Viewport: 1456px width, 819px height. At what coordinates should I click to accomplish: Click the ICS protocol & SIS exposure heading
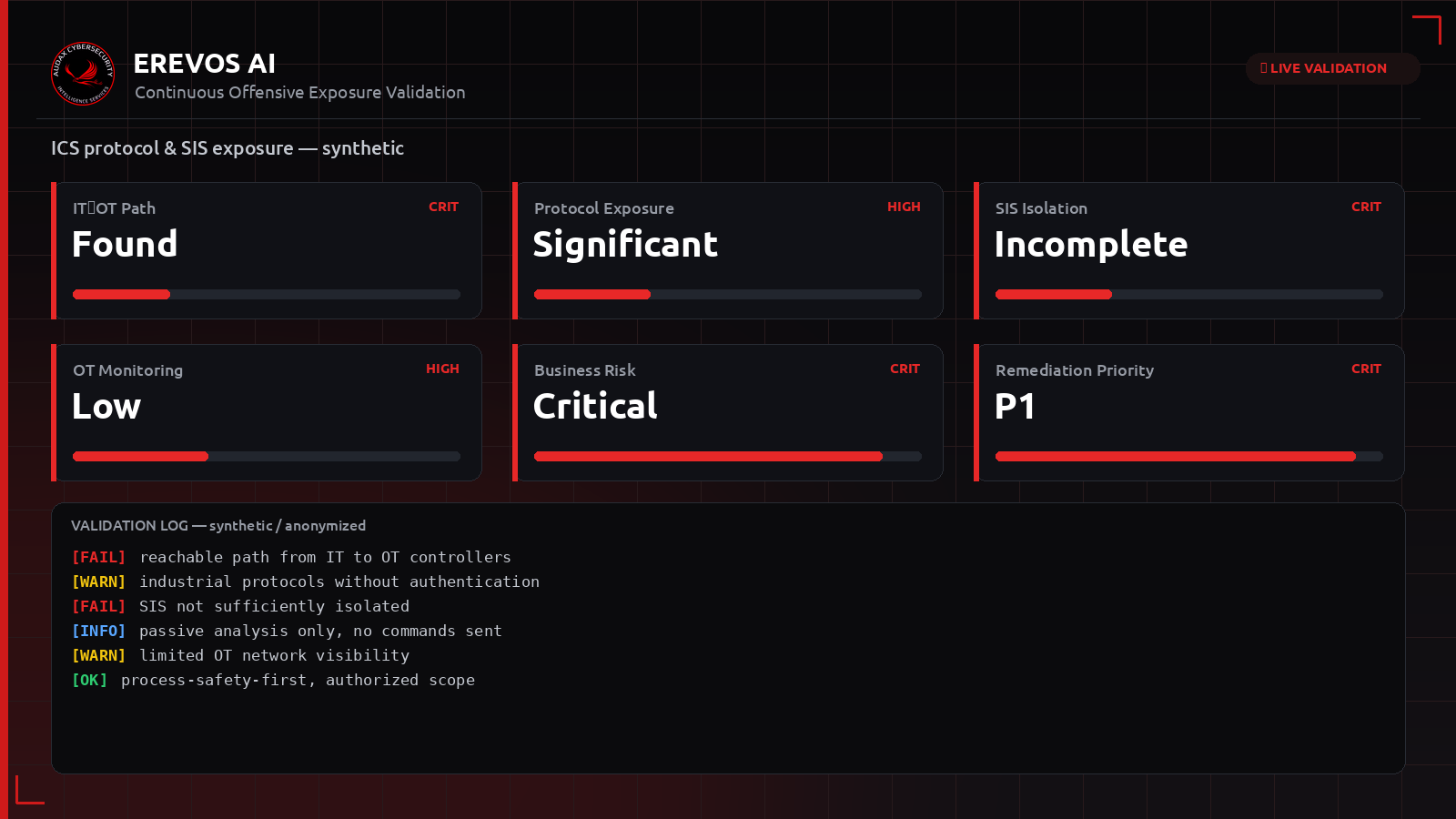click(227, 148)
